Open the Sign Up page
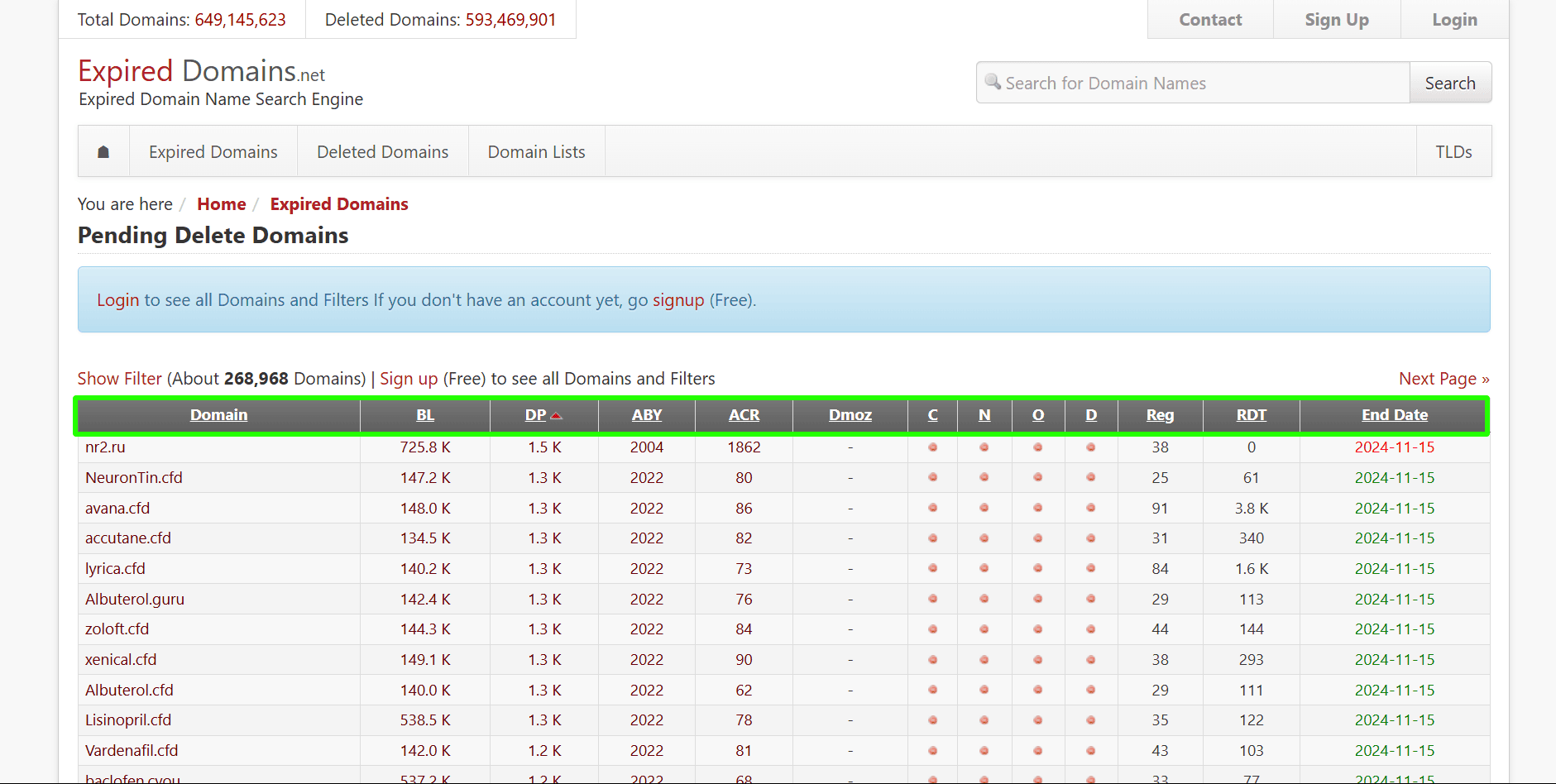Viewport: 1556px width, 784px height. click(1336, 20)
